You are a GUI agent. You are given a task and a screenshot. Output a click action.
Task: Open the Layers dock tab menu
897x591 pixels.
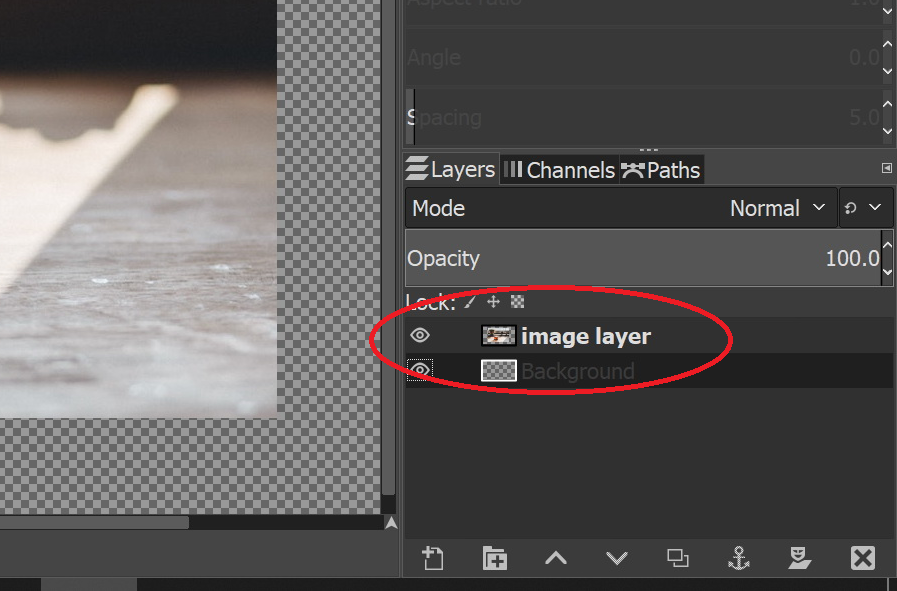tap(886, 168)
